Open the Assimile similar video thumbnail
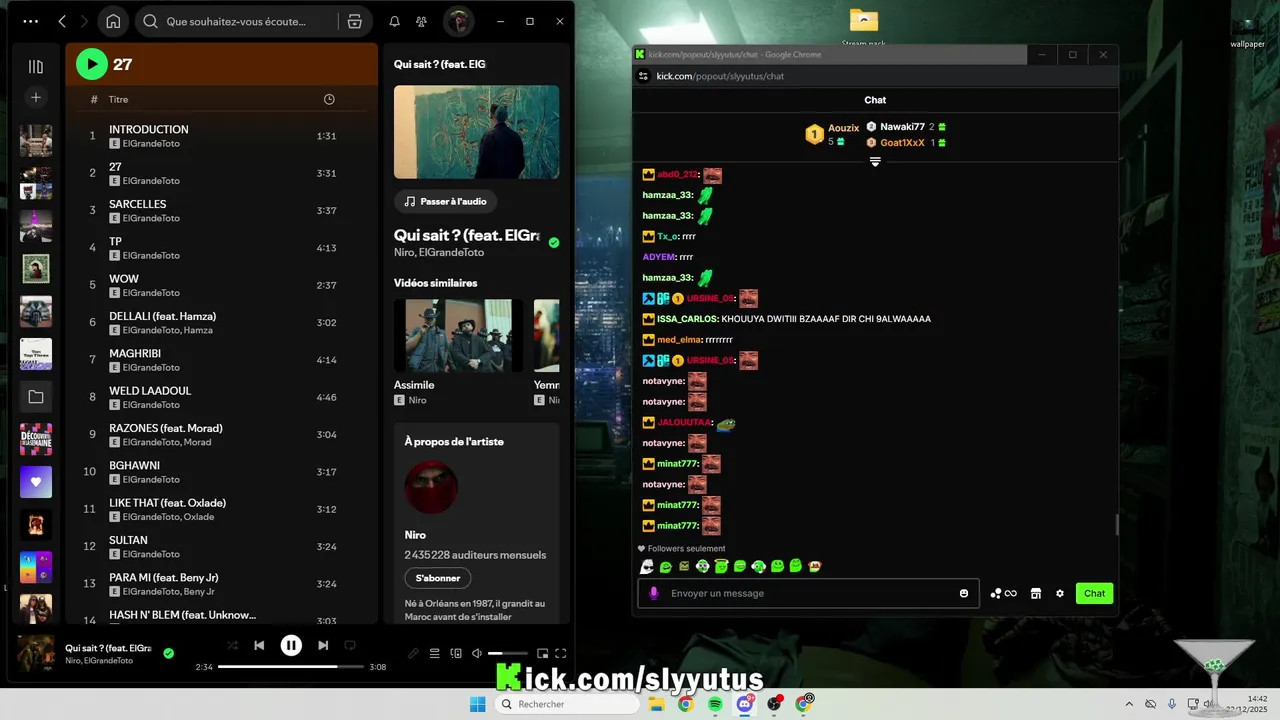The image size is (1280, 720). [458, 336]
